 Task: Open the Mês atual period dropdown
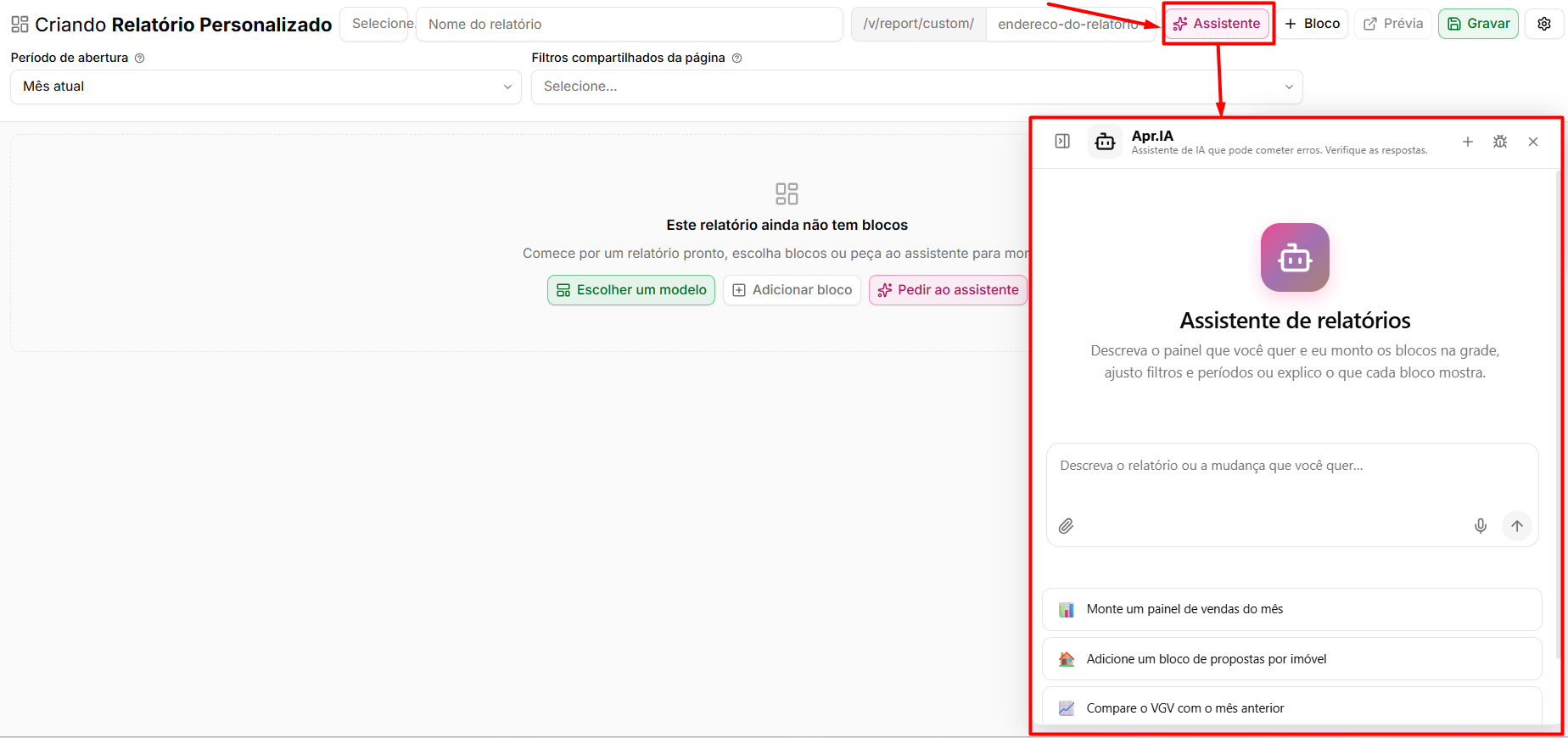tap(266, 87)
